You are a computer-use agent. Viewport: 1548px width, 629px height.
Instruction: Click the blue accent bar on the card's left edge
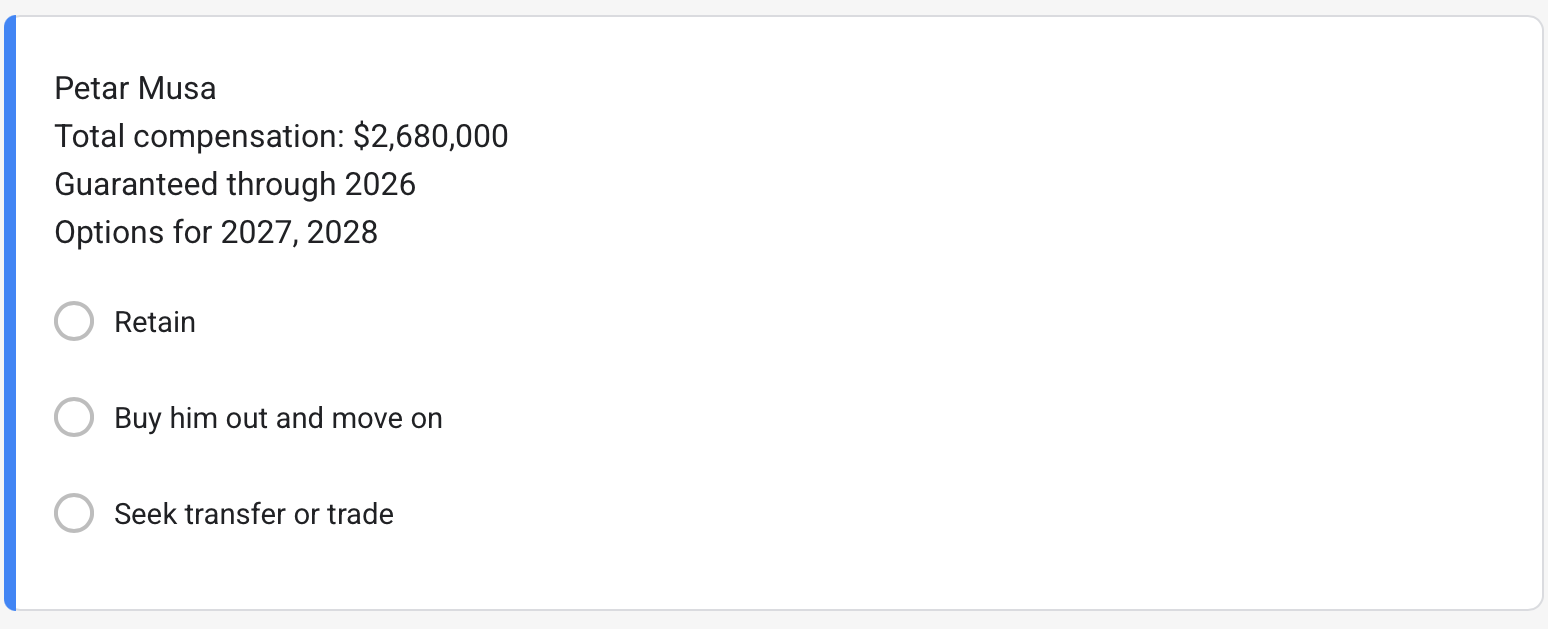pos(10,312)
